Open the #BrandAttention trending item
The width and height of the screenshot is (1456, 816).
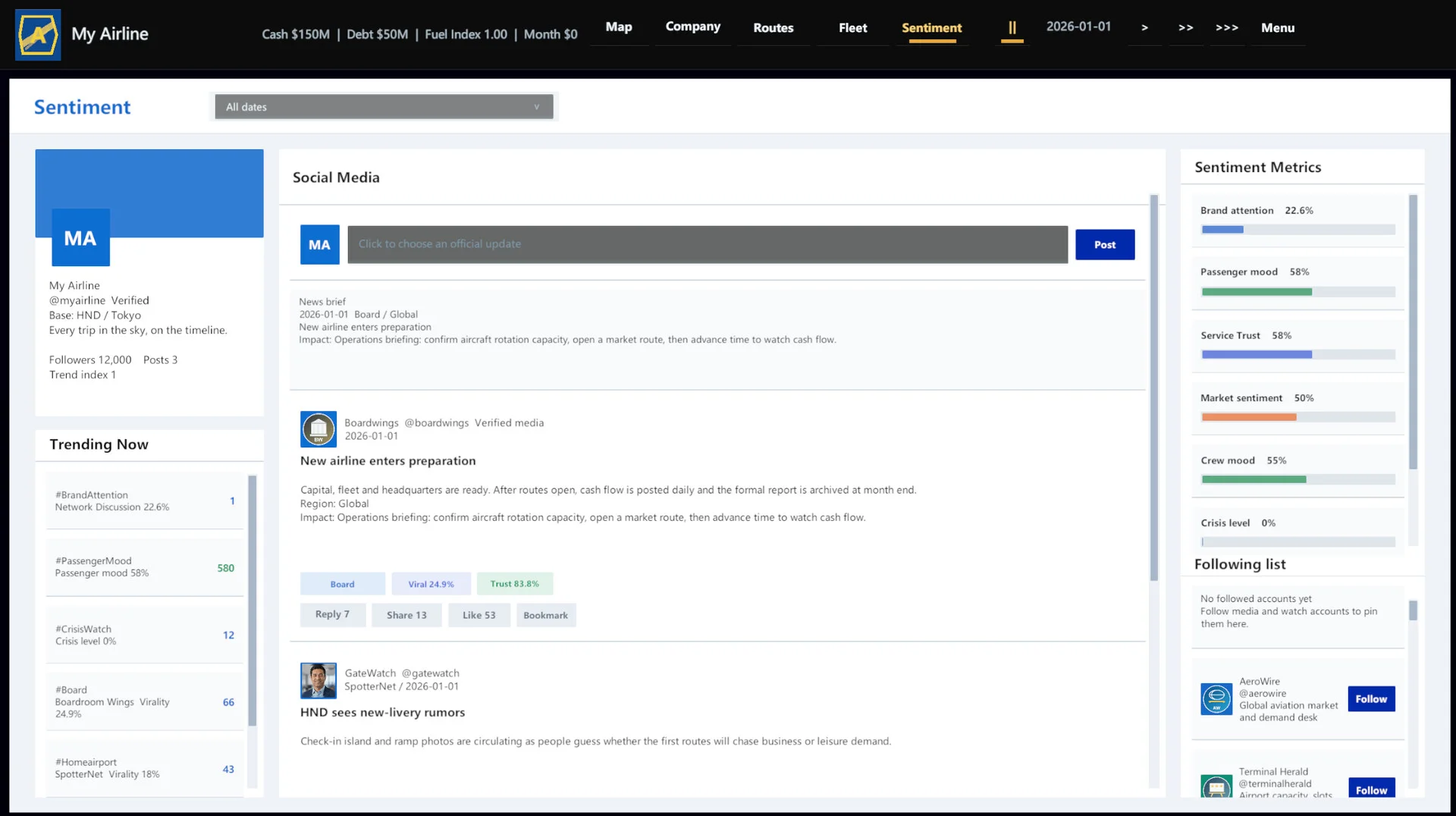coord(145,501)
